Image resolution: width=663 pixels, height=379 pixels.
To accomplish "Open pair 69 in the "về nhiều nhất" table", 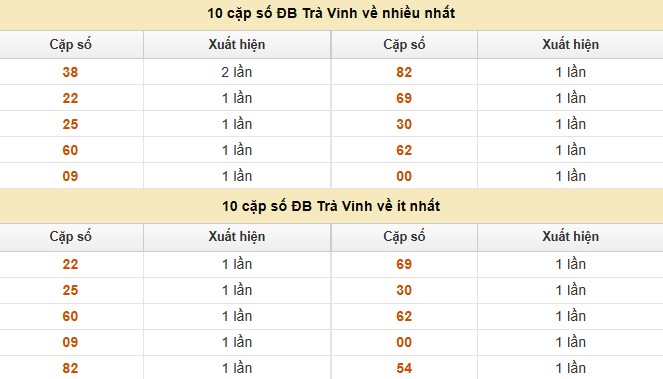I will [404, 98].
